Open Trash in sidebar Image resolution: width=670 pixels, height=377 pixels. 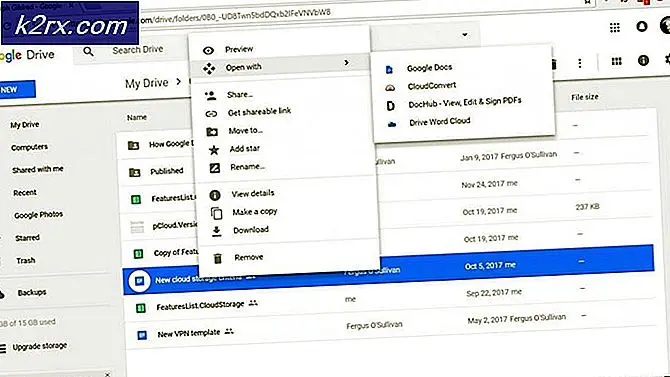(x=26, y=260)
